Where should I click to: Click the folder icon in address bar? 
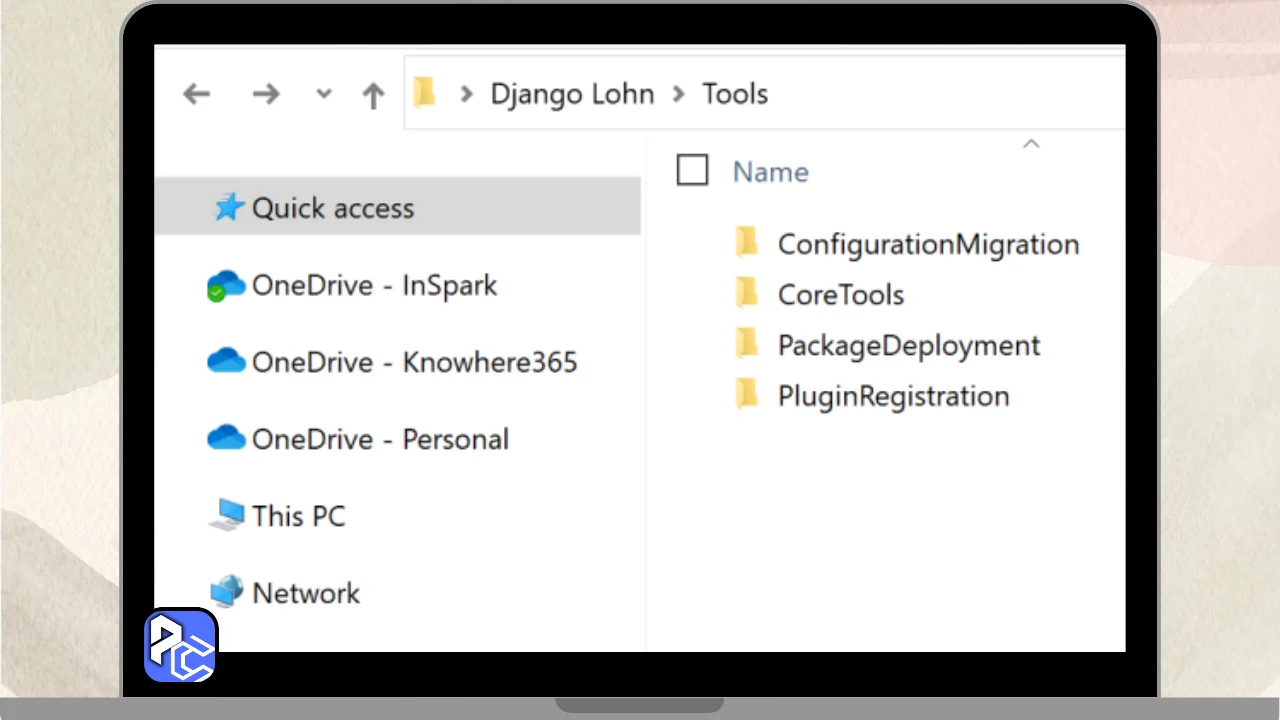coord(425,93)
